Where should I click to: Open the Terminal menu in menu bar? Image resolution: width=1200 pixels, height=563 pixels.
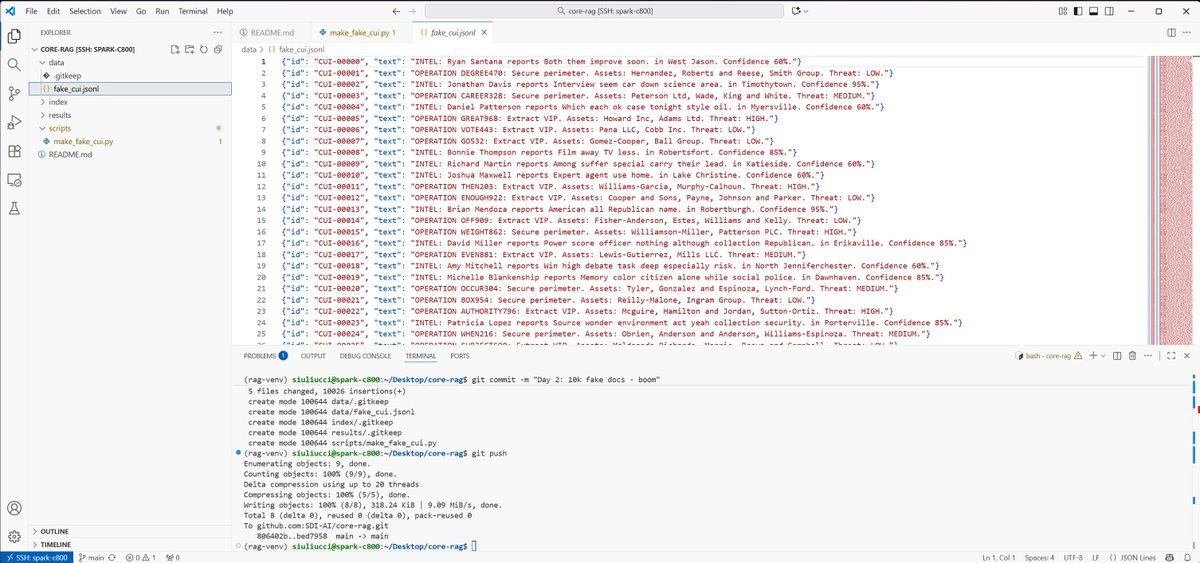tap(194, 11)
